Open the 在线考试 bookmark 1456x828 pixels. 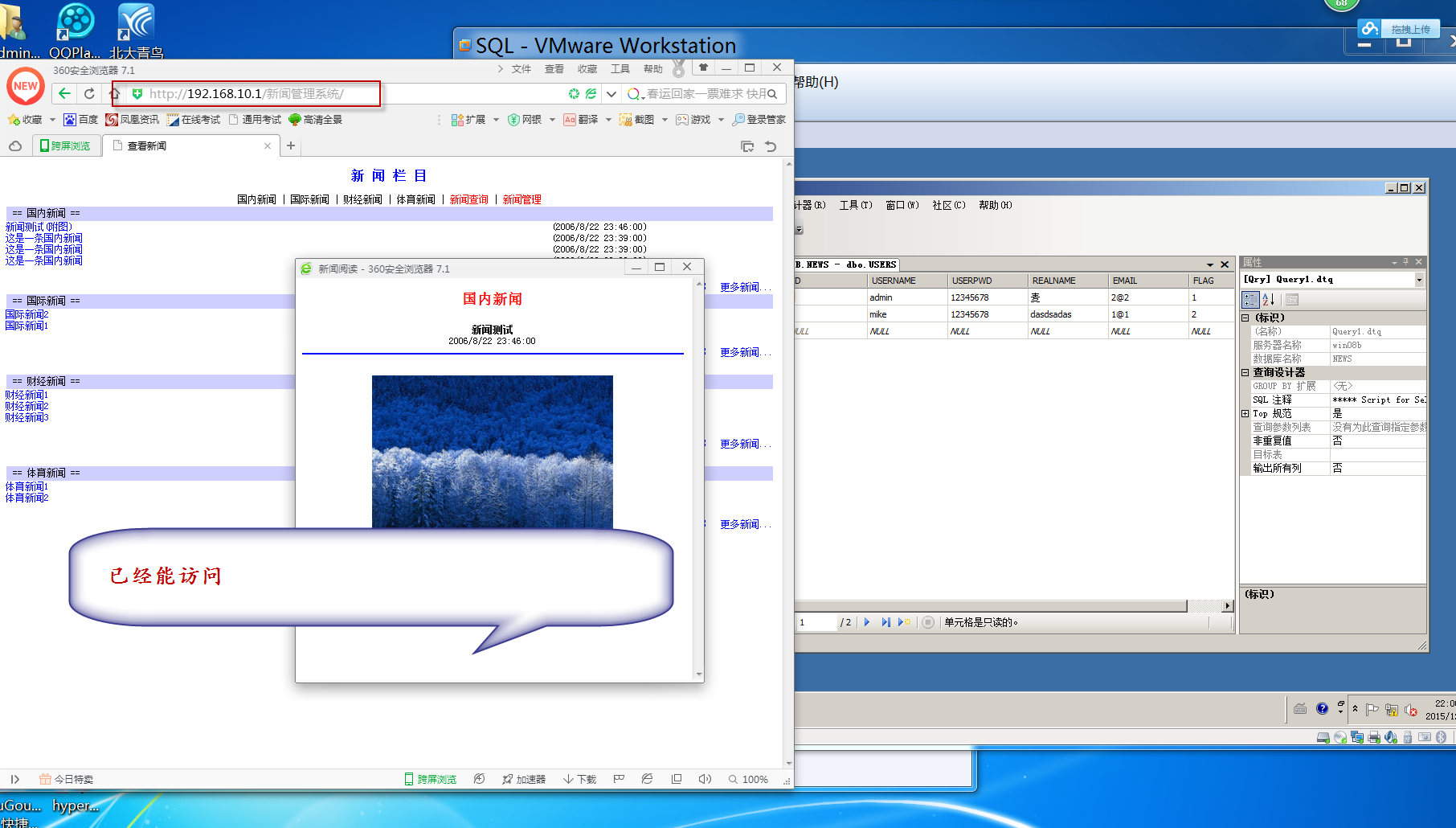coord(194,120)
